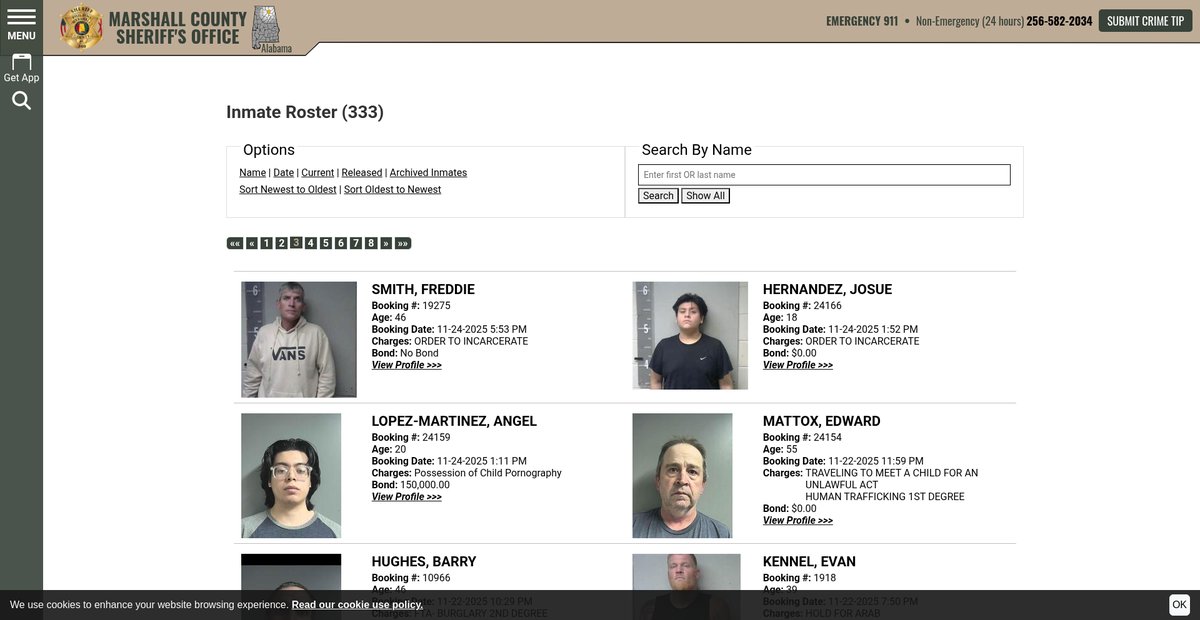The height and width of the screenshot is (620, 1200).
Task: Jump to last page with double-right arrow
Action: 403,243
